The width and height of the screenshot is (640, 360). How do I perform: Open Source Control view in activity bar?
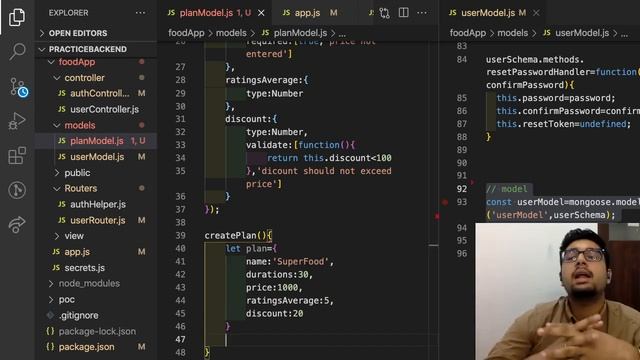click(x=18, y=87)
